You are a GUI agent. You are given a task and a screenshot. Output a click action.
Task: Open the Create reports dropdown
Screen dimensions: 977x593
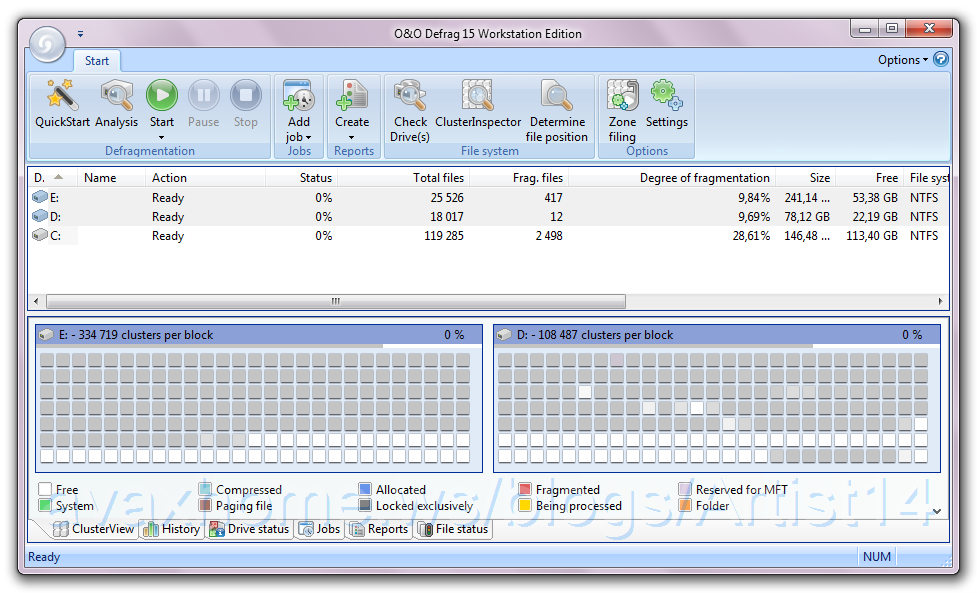point(352,137)
